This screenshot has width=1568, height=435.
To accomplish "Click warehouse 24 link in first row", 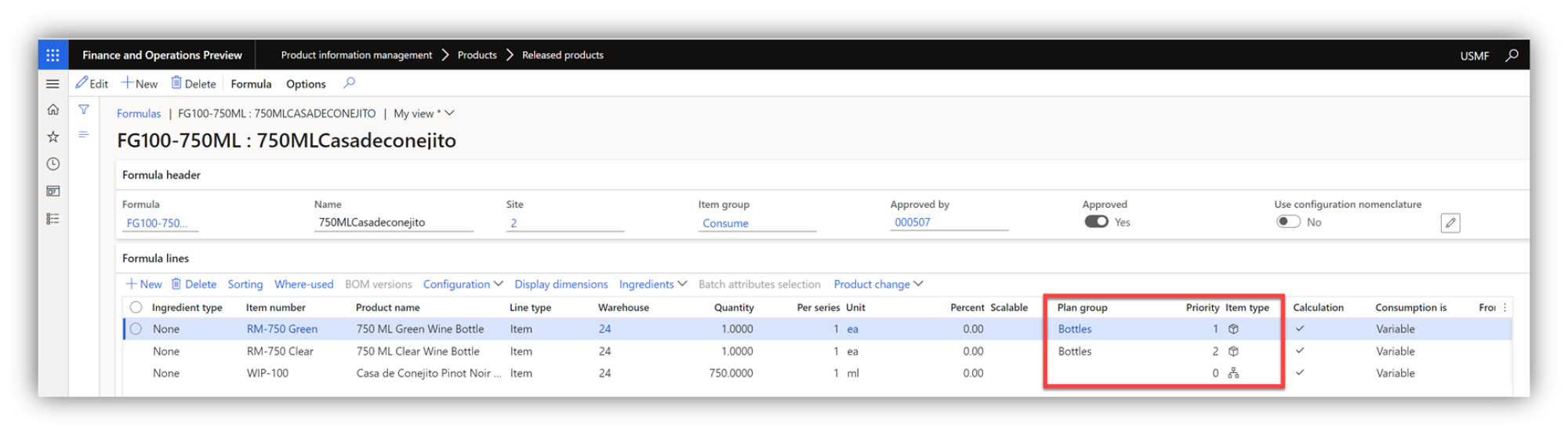I will click(x=604, y=329).
